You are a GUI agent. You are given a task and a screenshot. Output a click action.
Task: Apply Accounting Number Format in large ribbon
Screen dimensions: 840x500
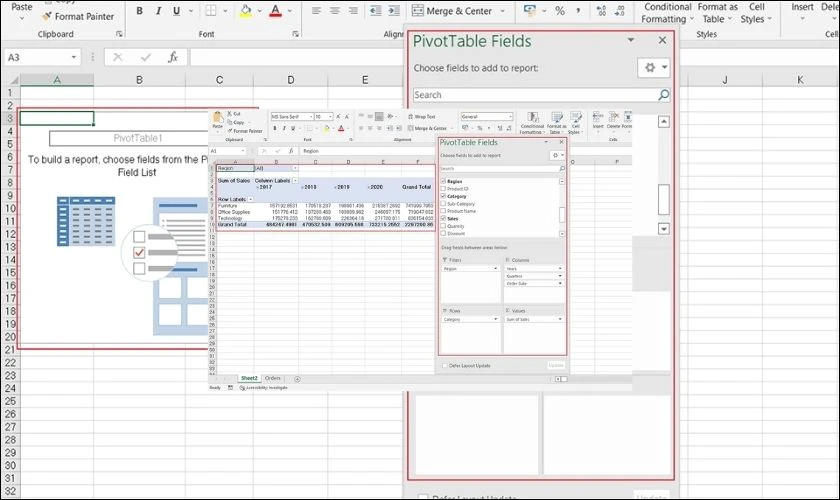530,11
